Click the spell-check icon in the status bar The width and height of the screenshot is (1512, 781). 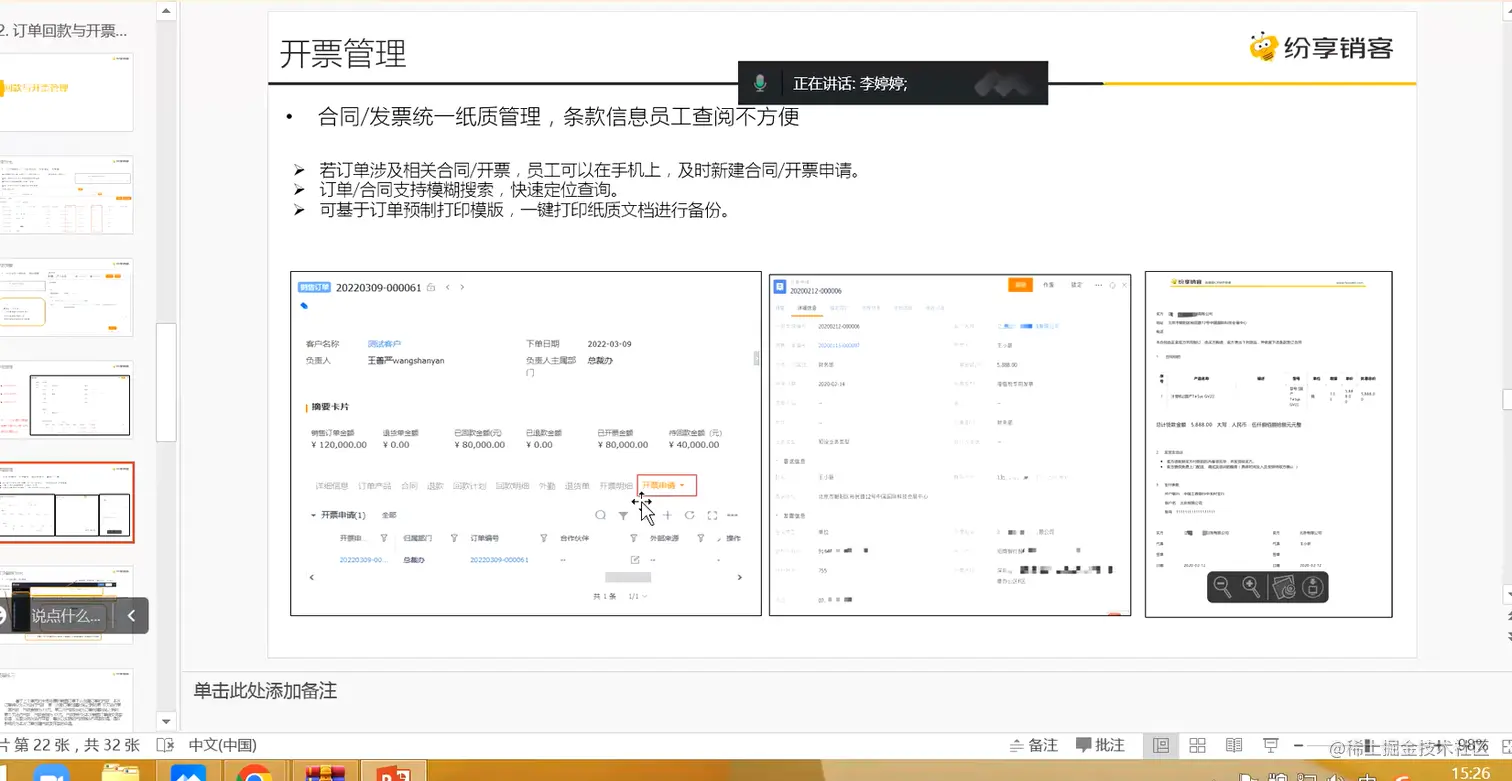[x=166, y=745]
